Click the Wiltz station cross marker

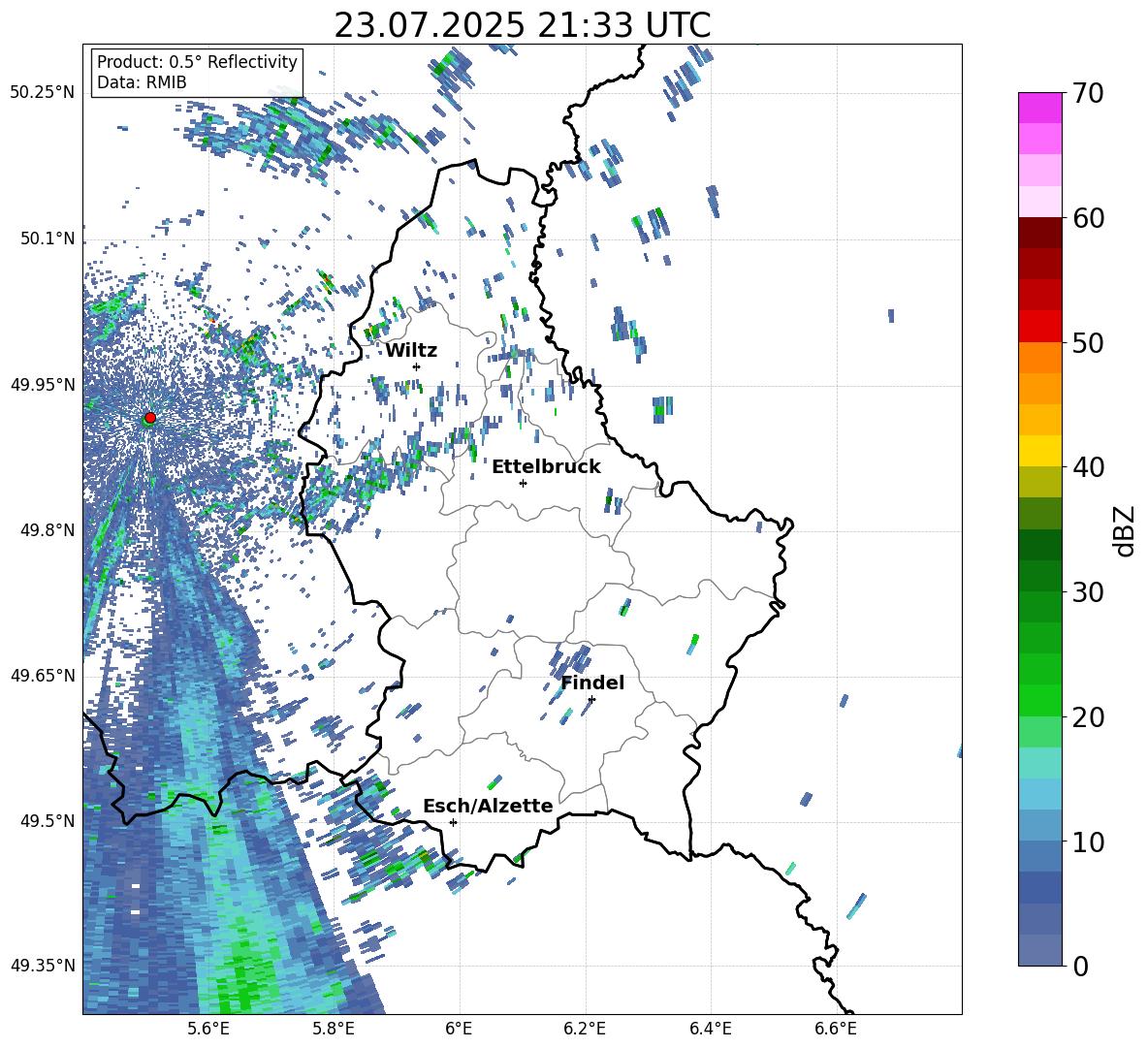(417, 366)
